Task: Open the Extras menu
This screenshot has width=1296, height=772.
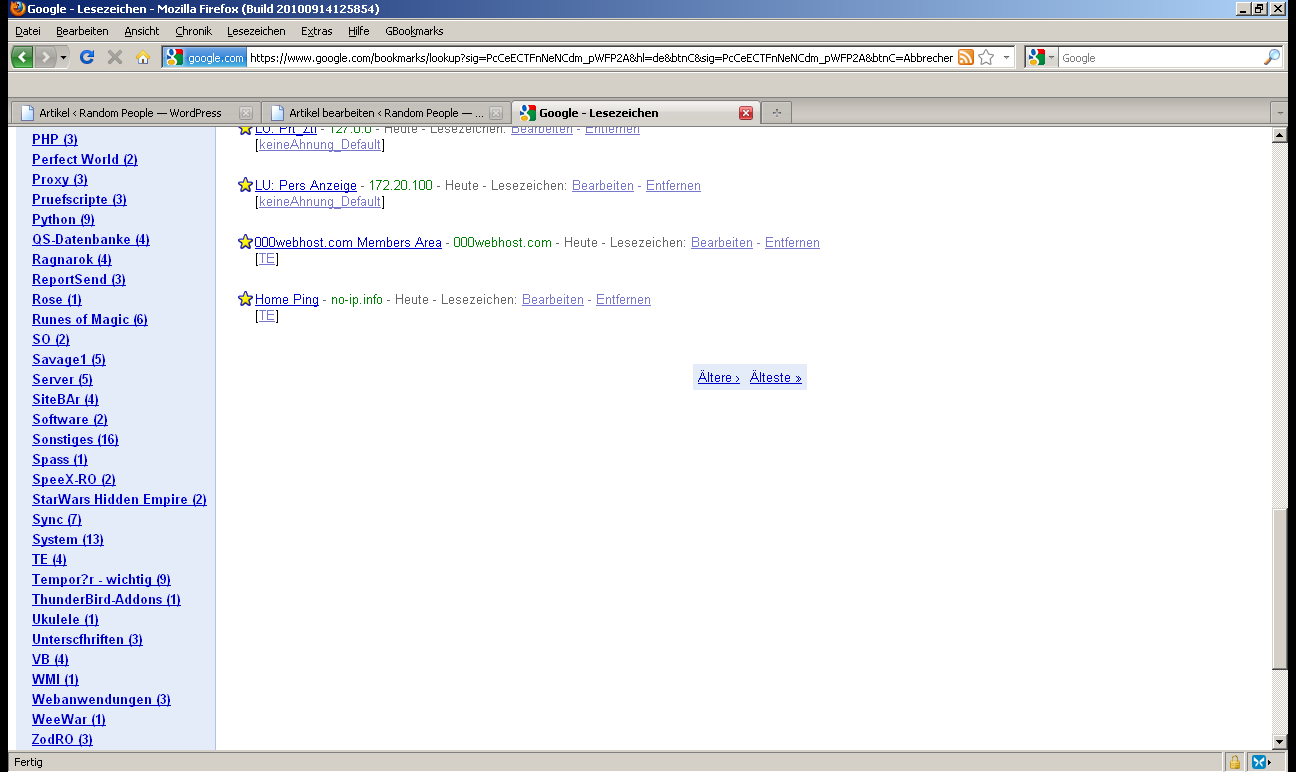Action: (317, 31)
